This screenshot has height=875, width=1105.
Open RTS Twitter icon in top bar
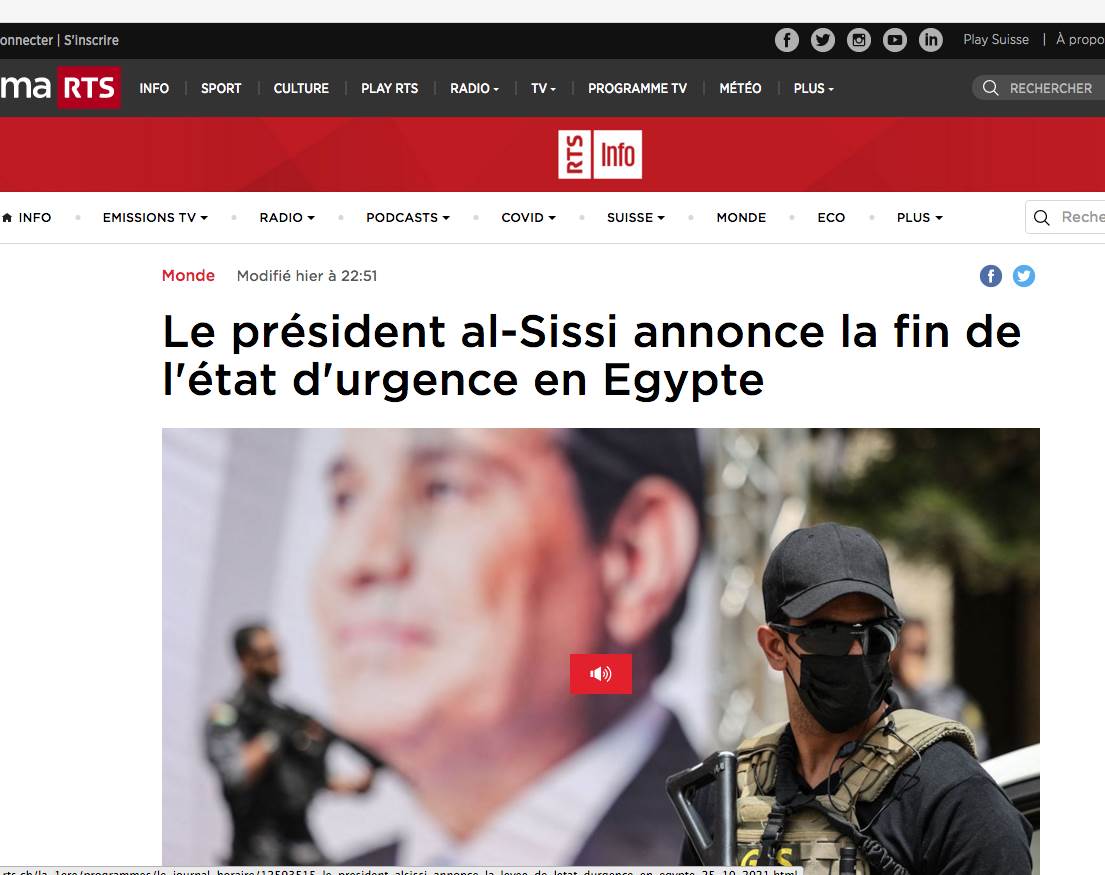[822, 40]
